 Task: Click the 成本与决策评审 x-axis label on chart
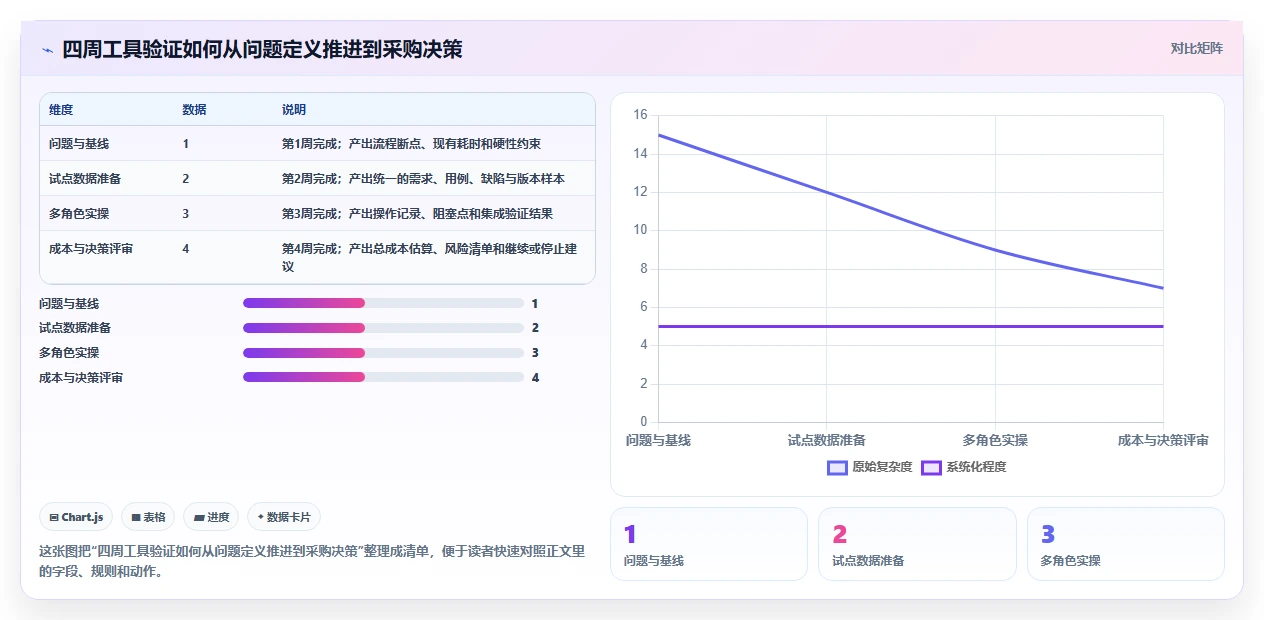1163,440
